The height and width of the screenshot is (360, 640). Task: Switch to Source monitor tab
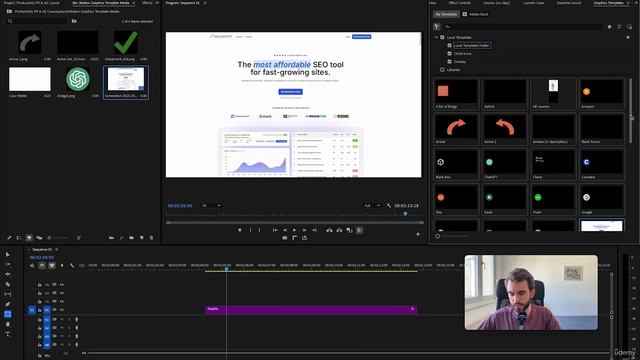[496, 3]
